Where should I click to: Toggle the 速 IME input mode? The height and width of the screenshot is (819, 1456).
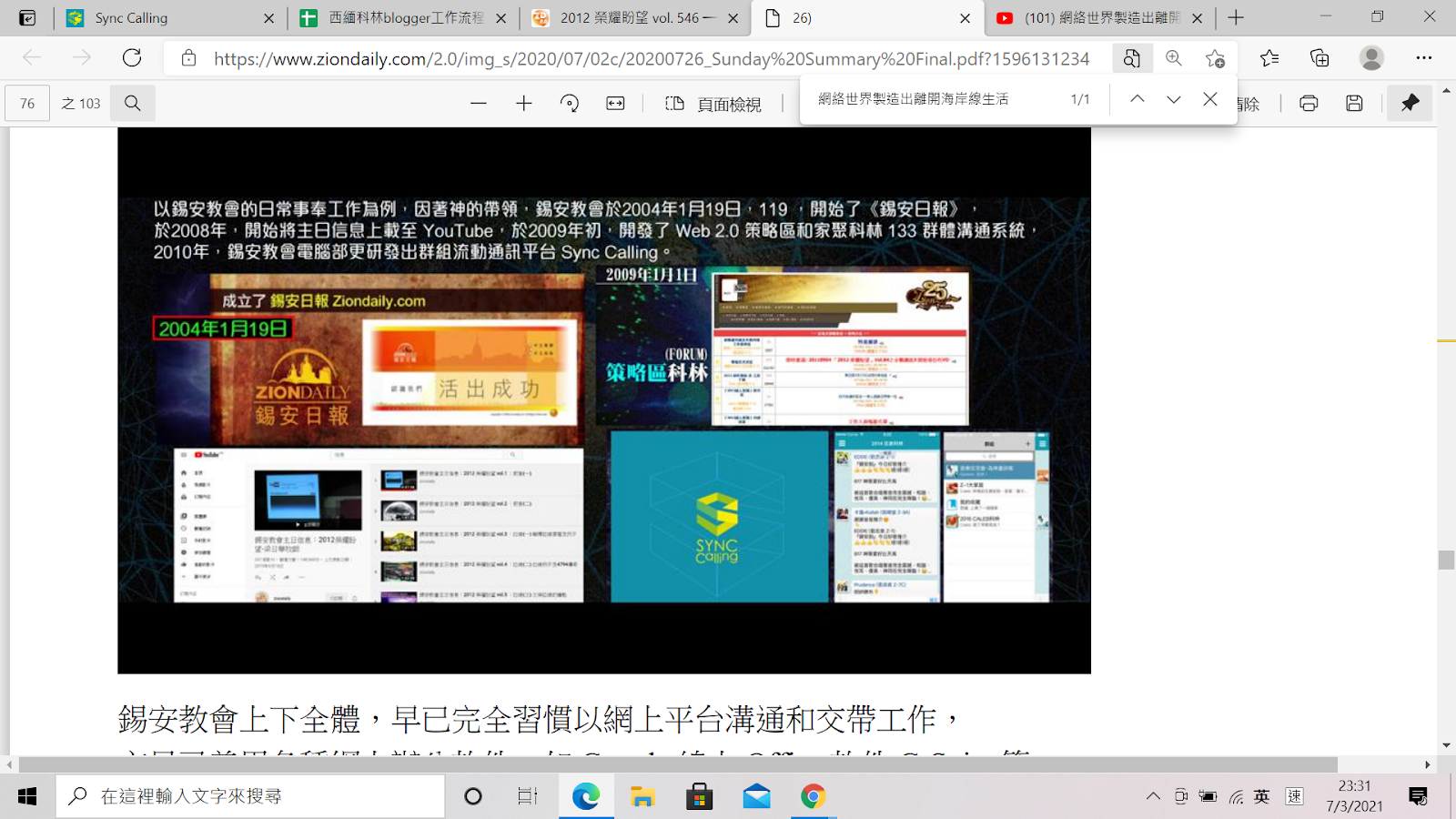click(x=1294, y=796)
